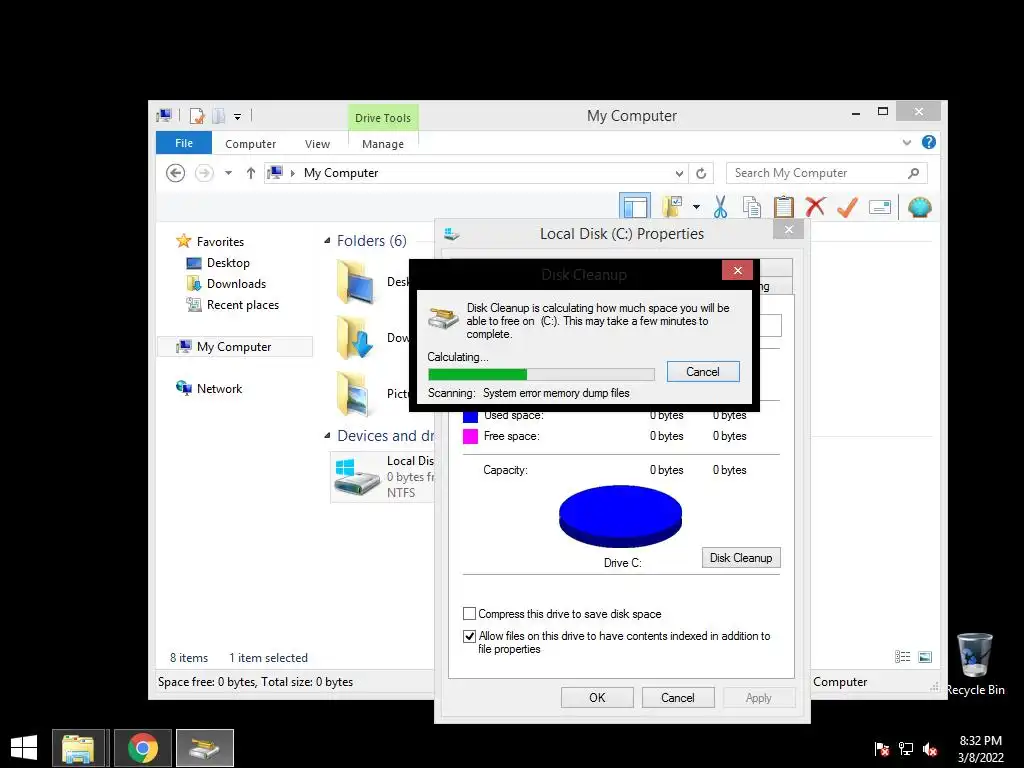Click the Refresh button in address bar
Screen dimensions: 1024x768
(x=701, y=174)
